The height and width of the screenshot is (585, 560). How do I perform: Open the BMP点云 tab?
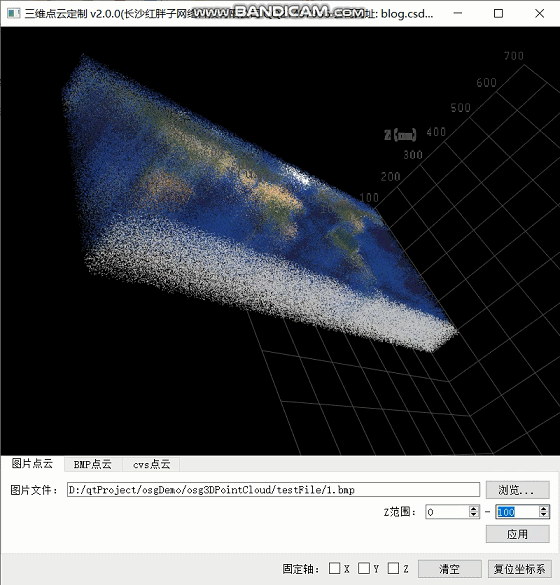pyautogui.click(x=93, y=464)
